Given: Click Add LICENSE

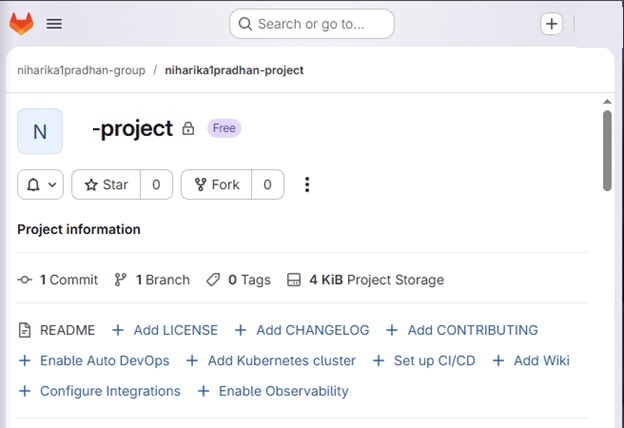Looking at the screenshot, I should pos(165,330).
